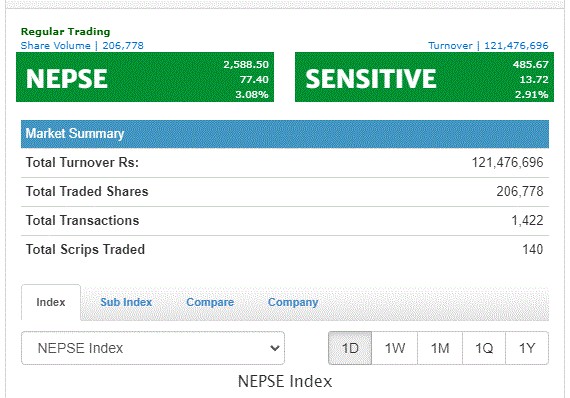The width and height of the screenshot is (570, 398).
Task: Select the Total Scrips Traded row
Action: point(285,249)
